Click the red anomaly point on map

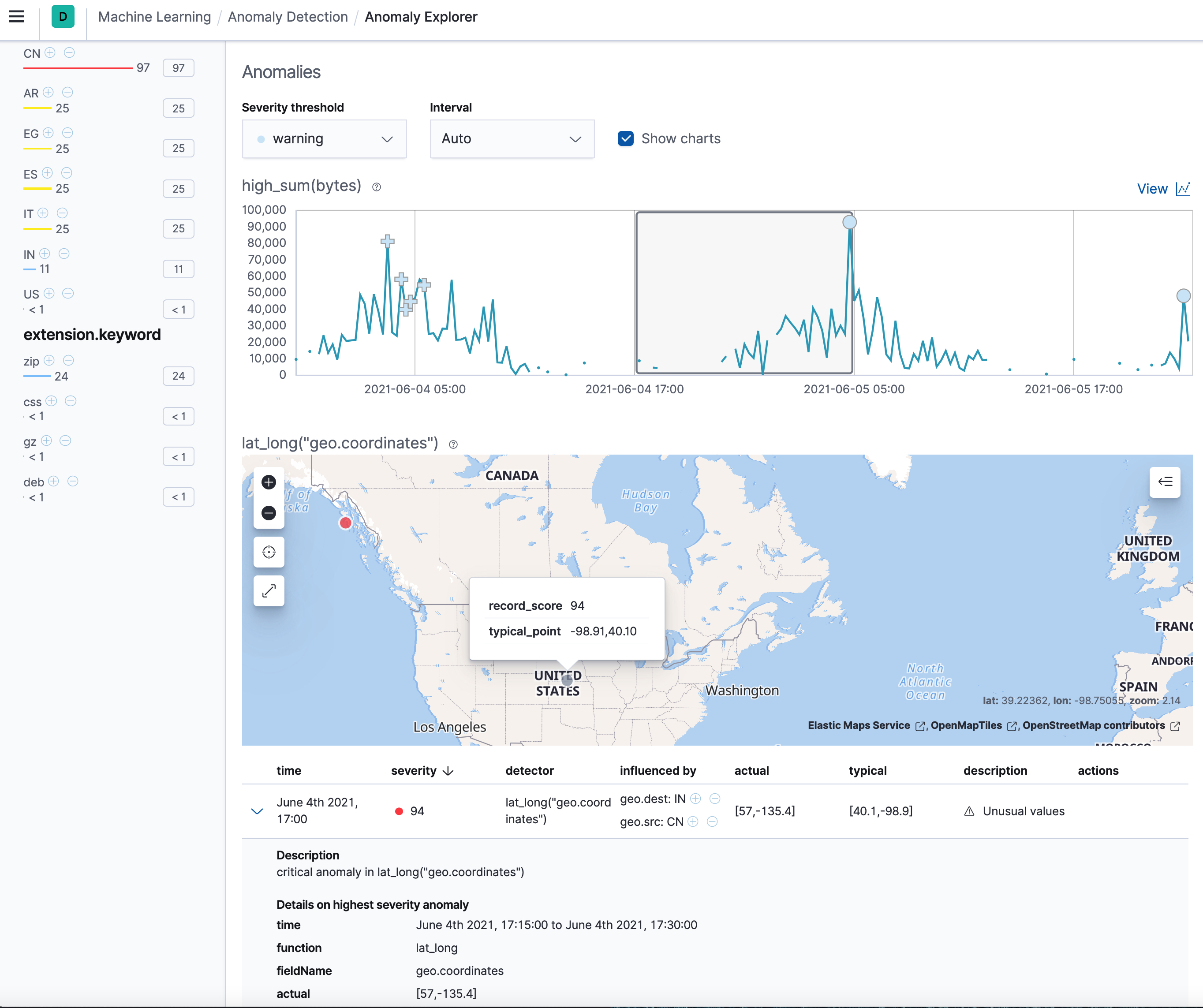[x=345, y=523]
